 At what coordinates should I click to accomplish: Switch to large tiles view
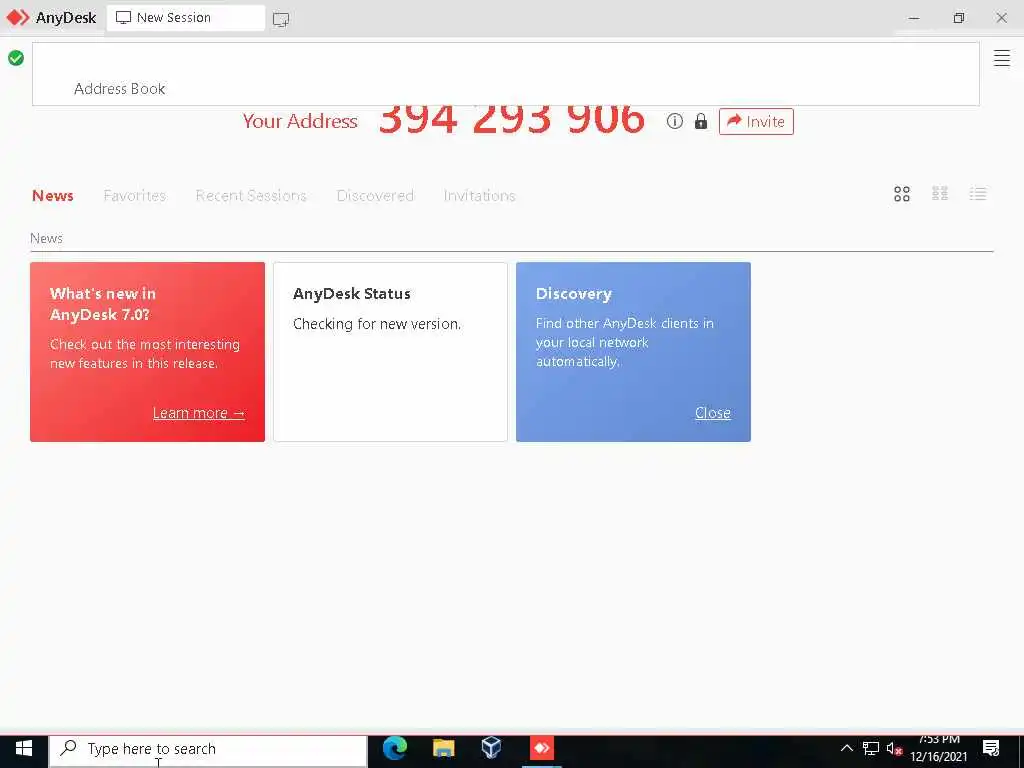tap(902, 194)
